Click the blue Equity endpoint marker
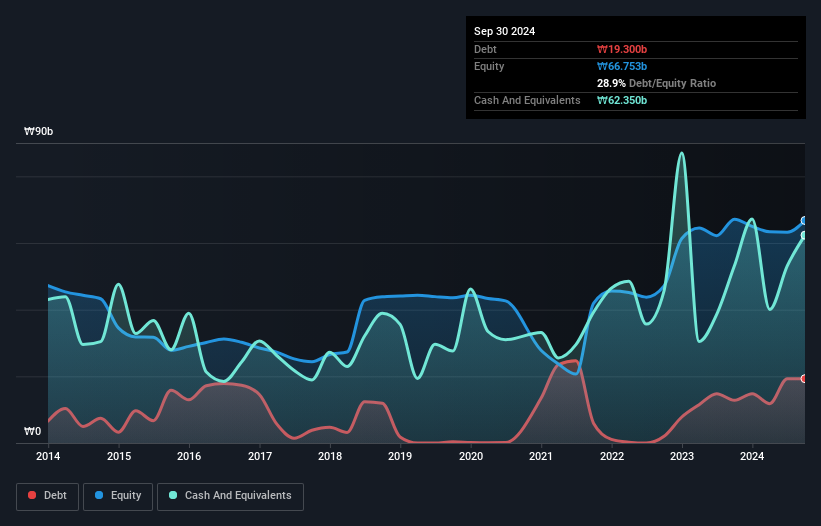This screenshot has height=526, width=821. [x=804, y=221]
